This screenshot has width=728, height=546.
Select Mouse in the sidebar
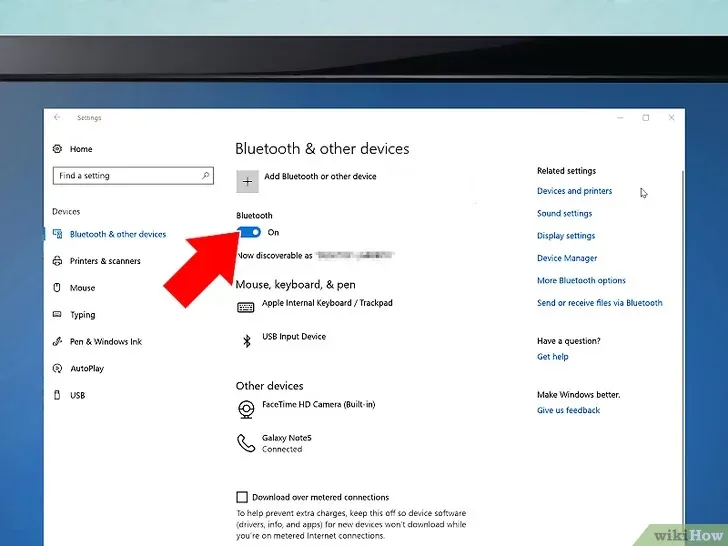[82, 288]
